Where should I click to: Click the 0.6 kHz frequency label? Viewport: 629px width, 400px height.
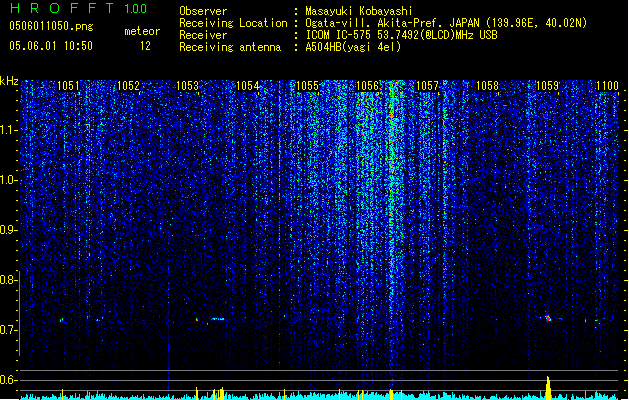(8, 380)
